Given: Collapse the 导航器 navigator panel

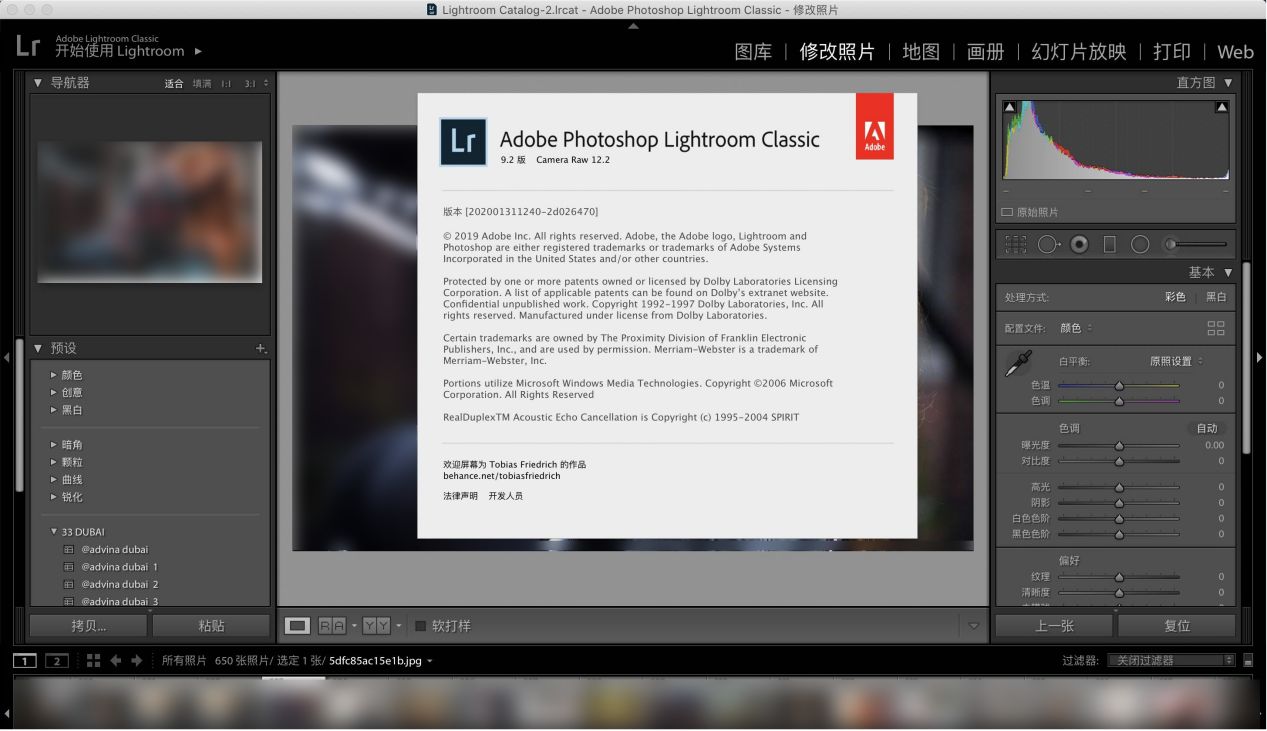Looking at the screenshot, I should tap(38, 83).
